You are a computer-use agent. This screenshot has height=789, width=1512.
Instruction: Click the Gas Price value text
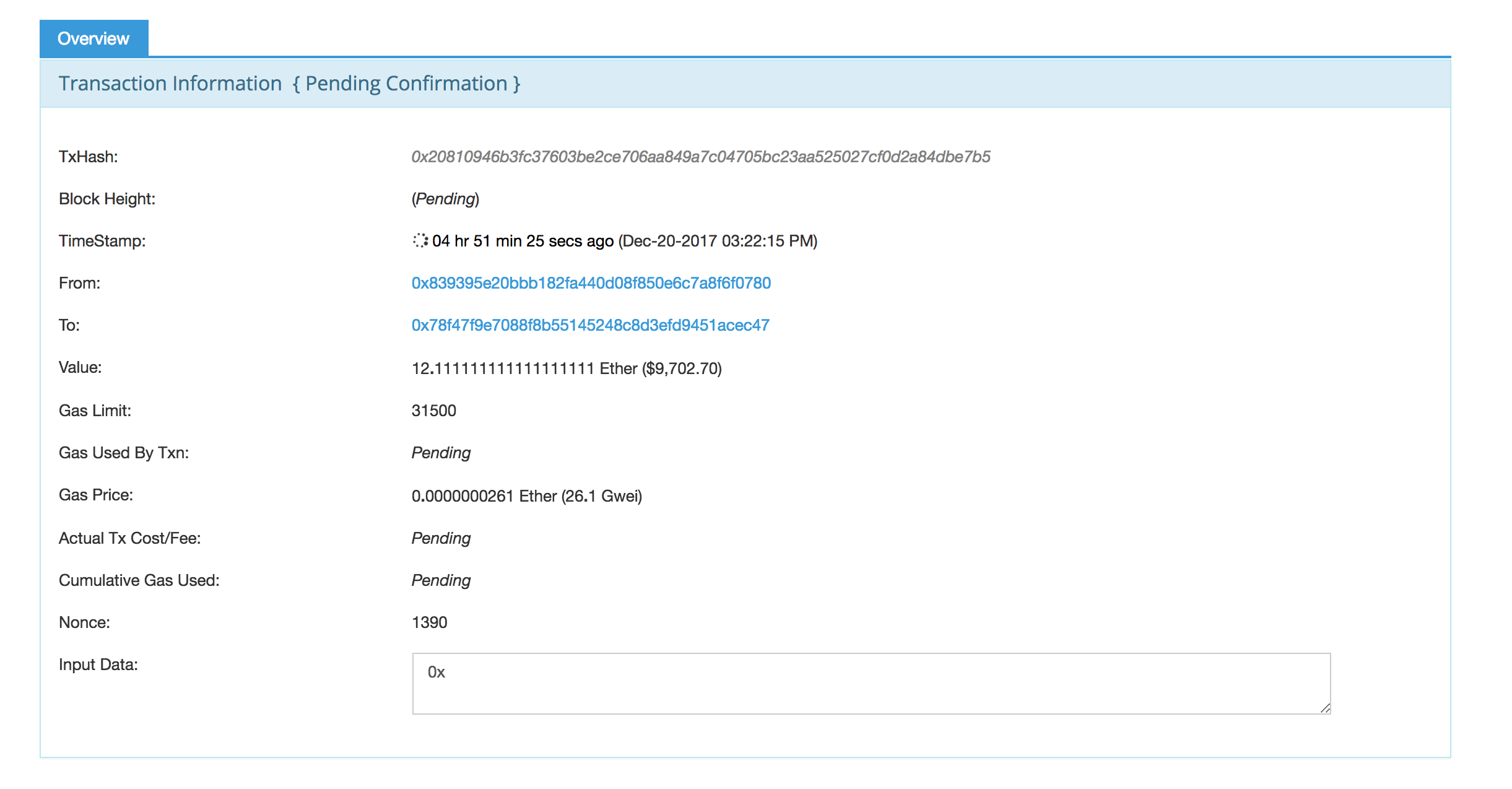pyautogui.click(x=526, y=495)
